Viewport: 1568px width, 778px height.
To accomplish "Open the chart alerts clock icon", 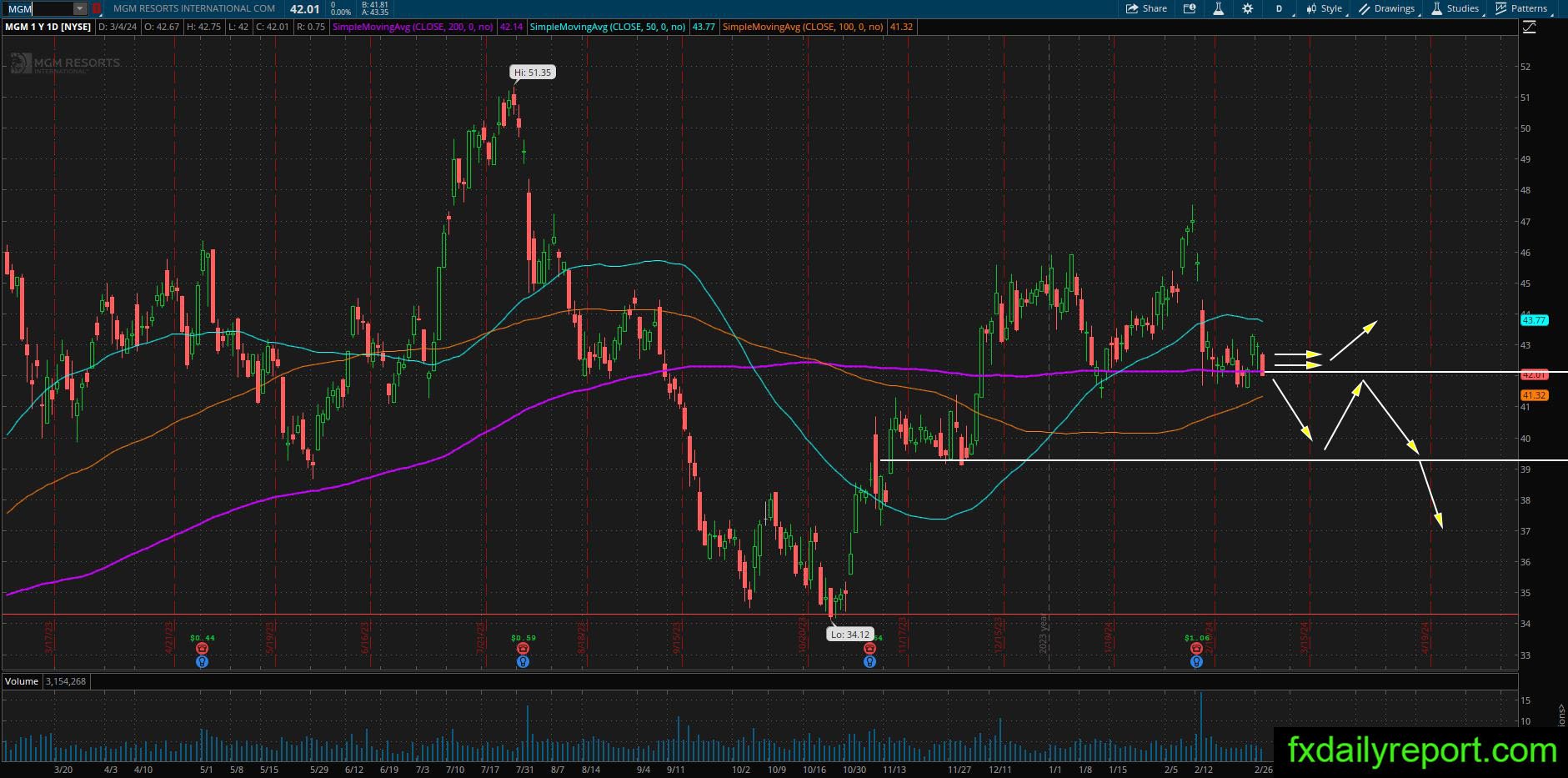I will pos(1190,8).
